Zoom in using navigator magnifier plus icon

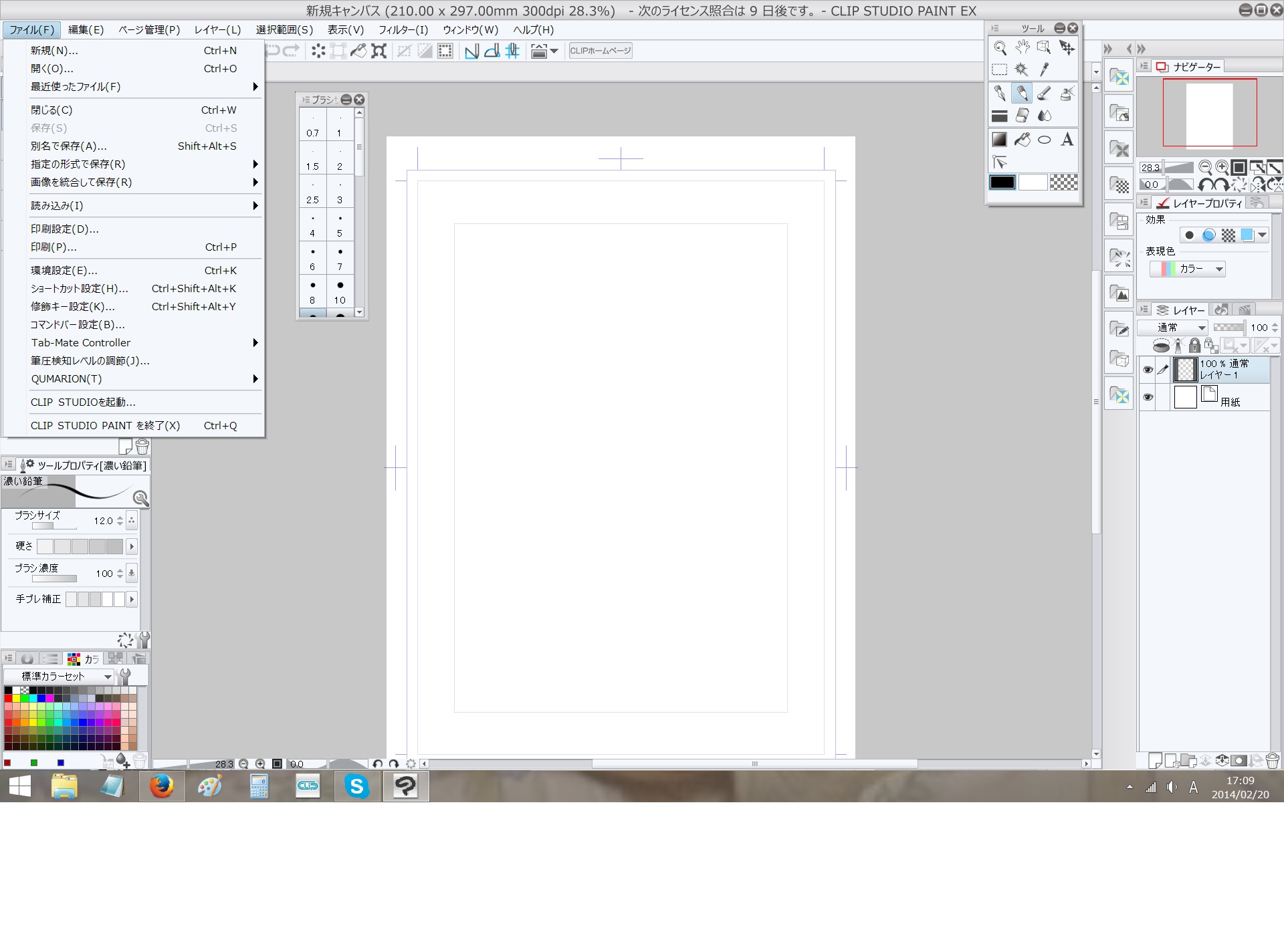(x=1222, y=167)
